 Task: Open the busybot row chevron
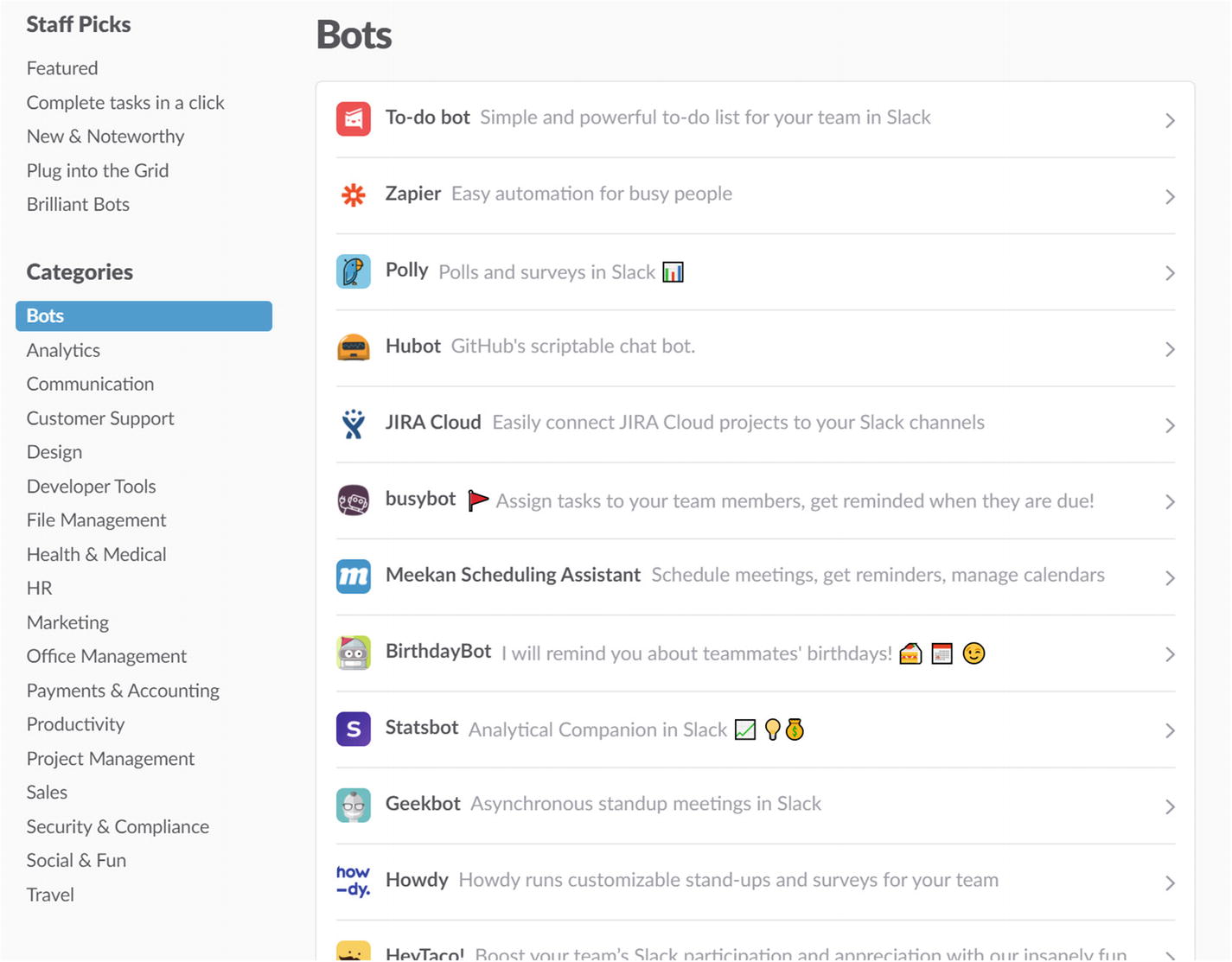click(x=1170, y=501)
